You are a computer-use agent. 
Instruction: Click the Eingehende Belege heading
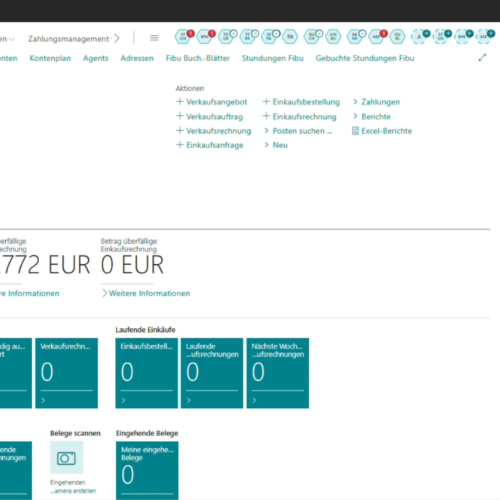[x=147, y=433]
